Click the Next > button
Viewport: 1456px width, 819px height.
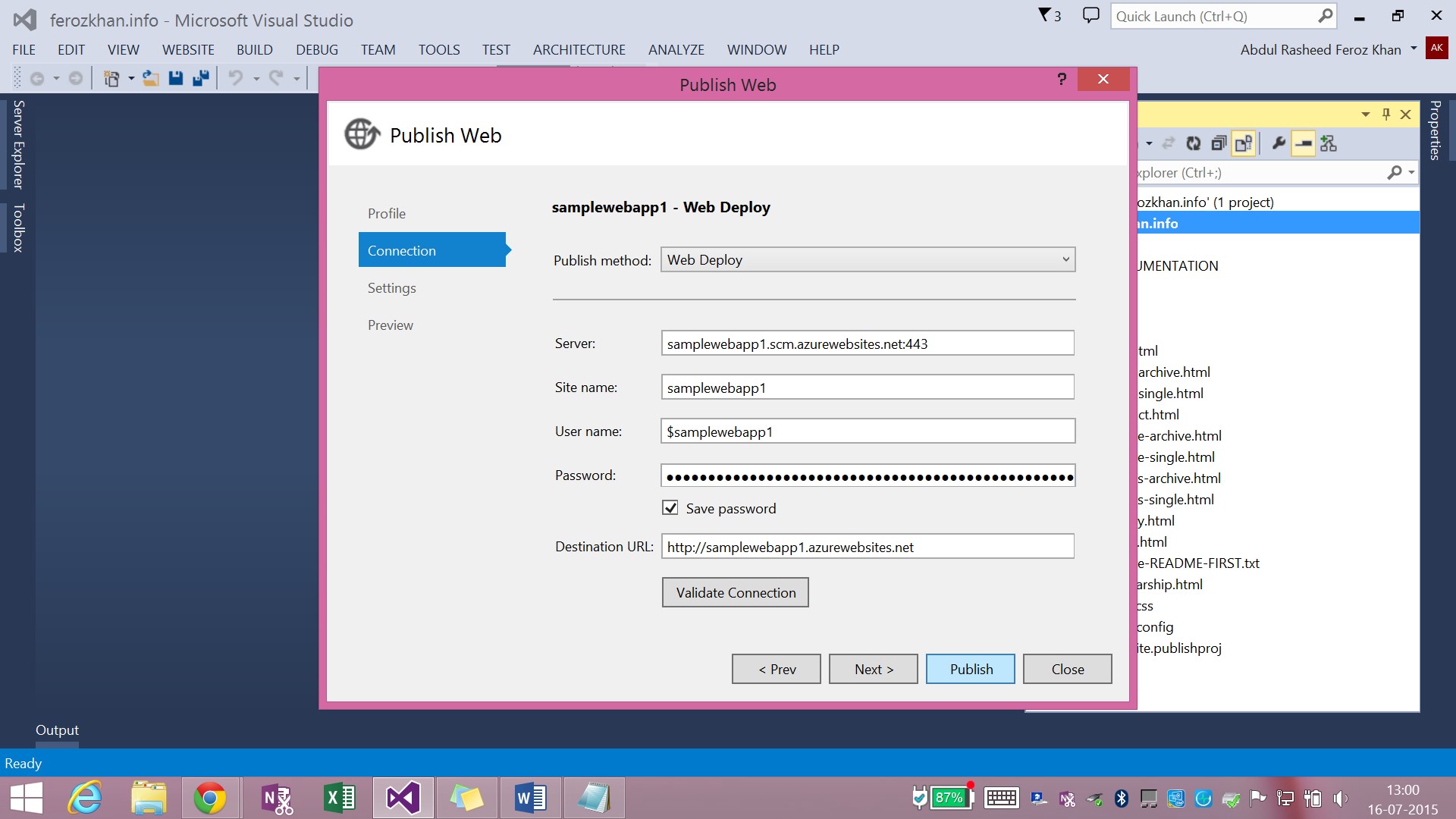click(874, 669)
